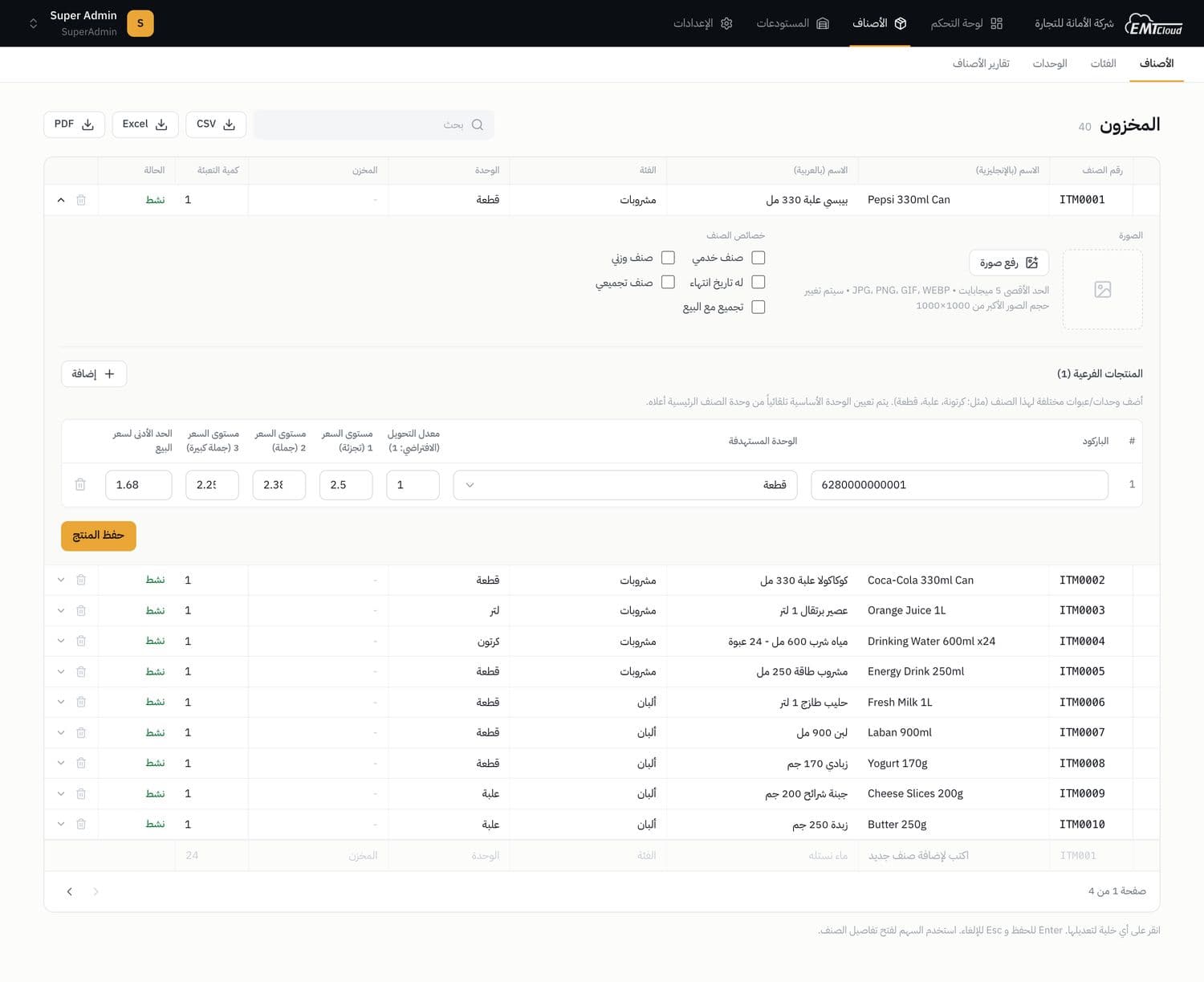Export the inventory as CSV
1204x982 pixels.
coord(216,124)
